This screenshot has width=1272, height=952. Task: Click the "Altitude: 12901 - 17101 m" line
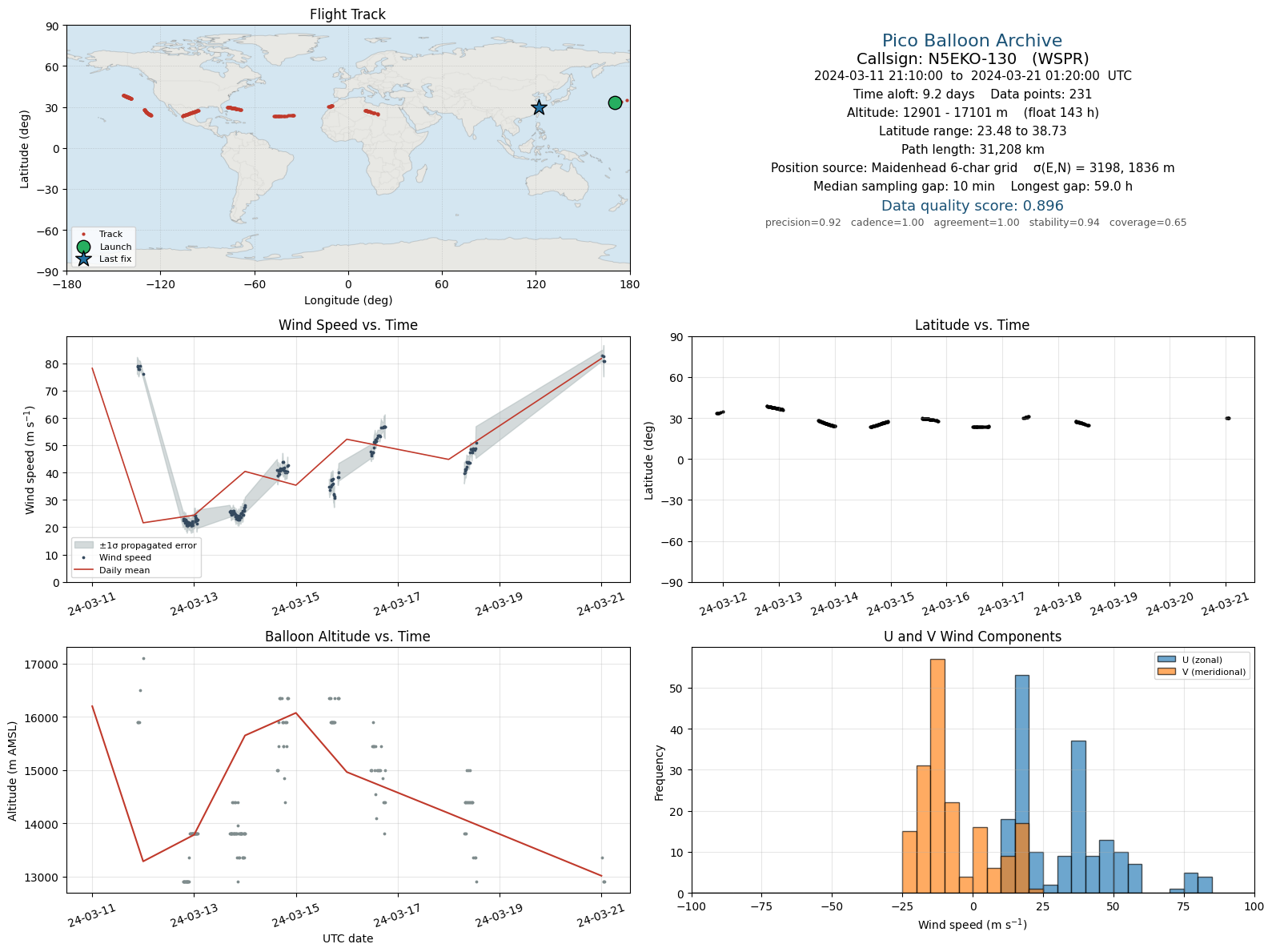tap(973, 113)
